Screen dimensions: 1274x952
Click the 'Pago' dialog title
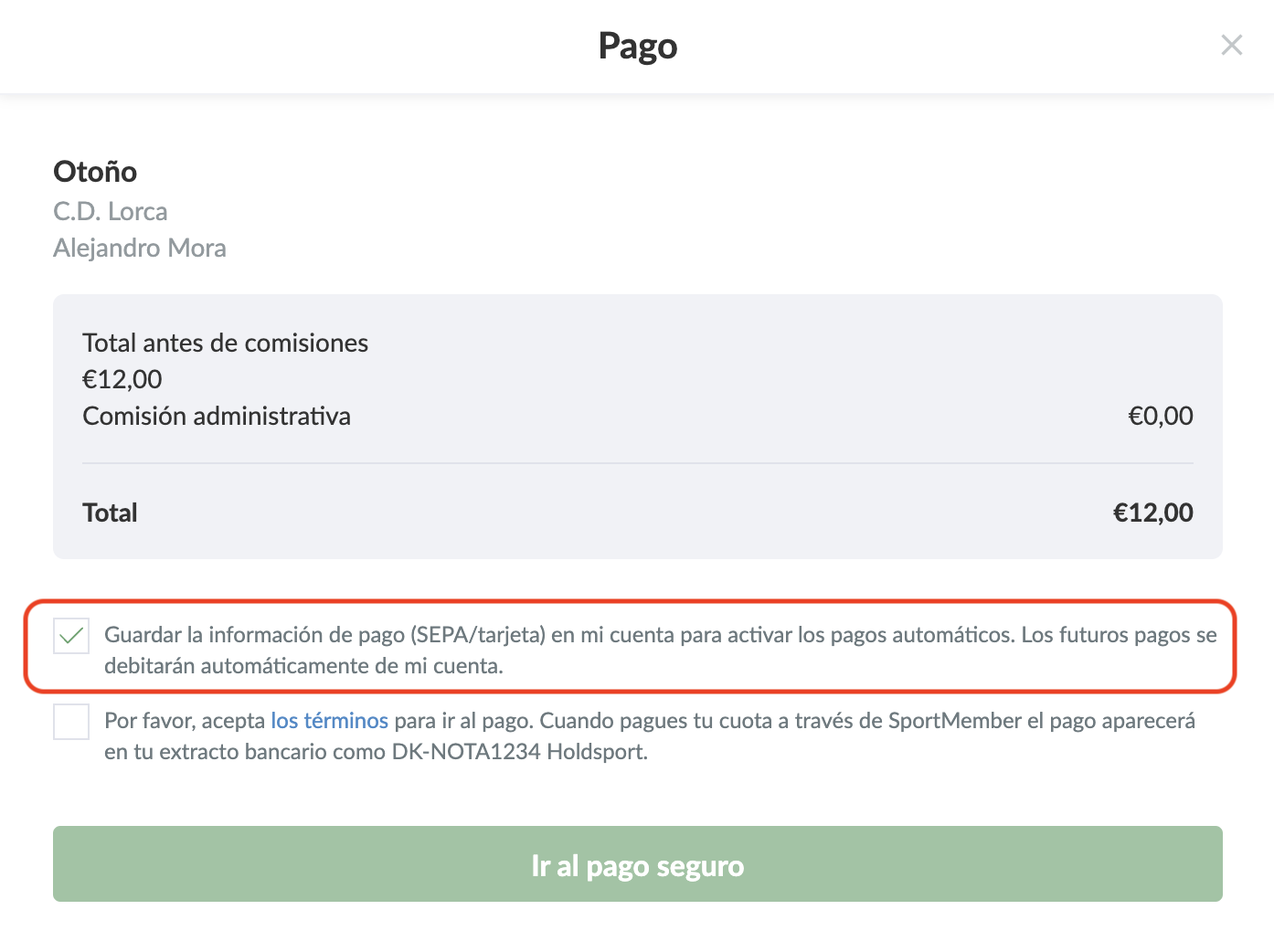coord(637,46)
